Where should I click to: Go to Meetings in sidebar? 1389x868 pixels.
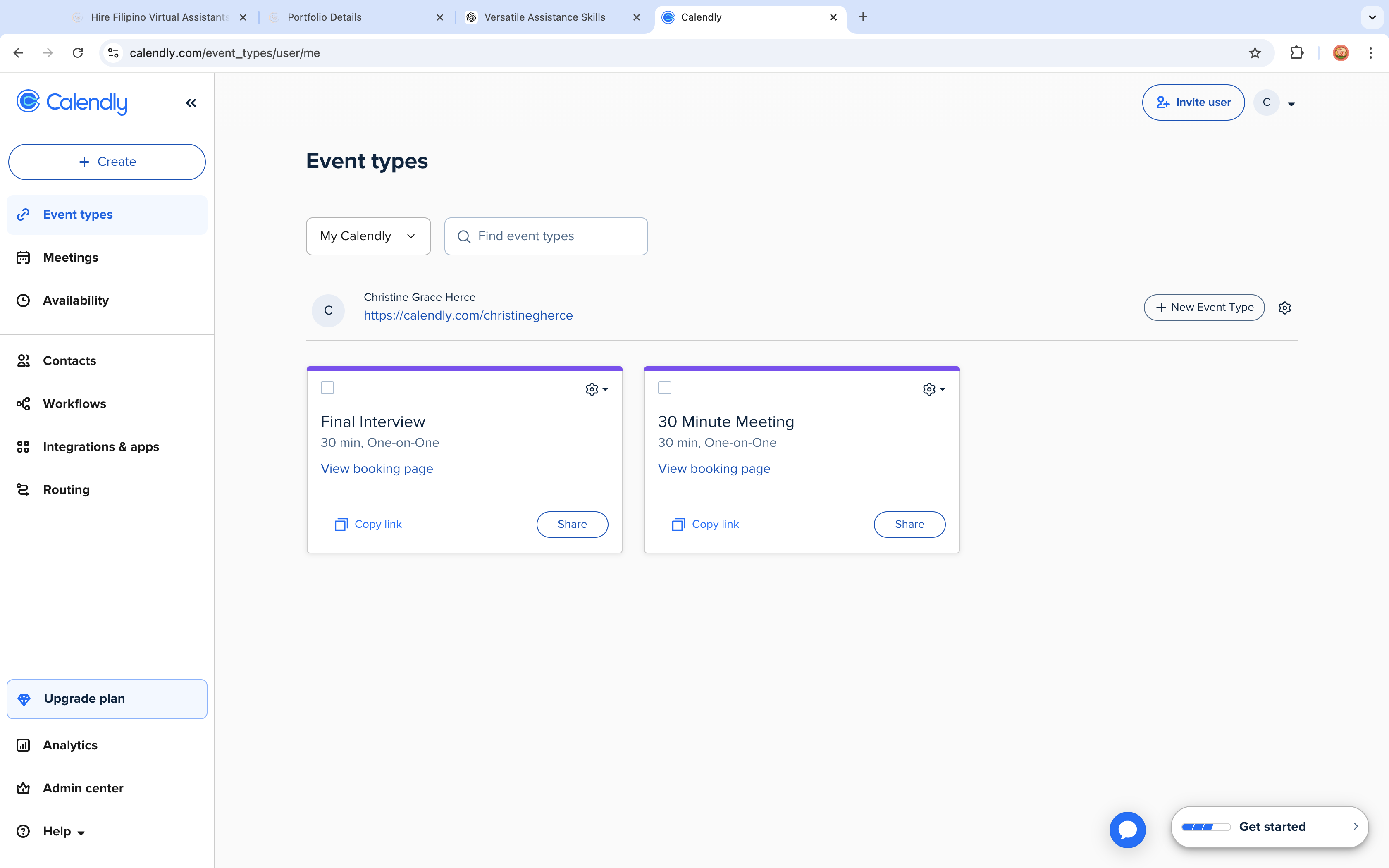[70, 257]
